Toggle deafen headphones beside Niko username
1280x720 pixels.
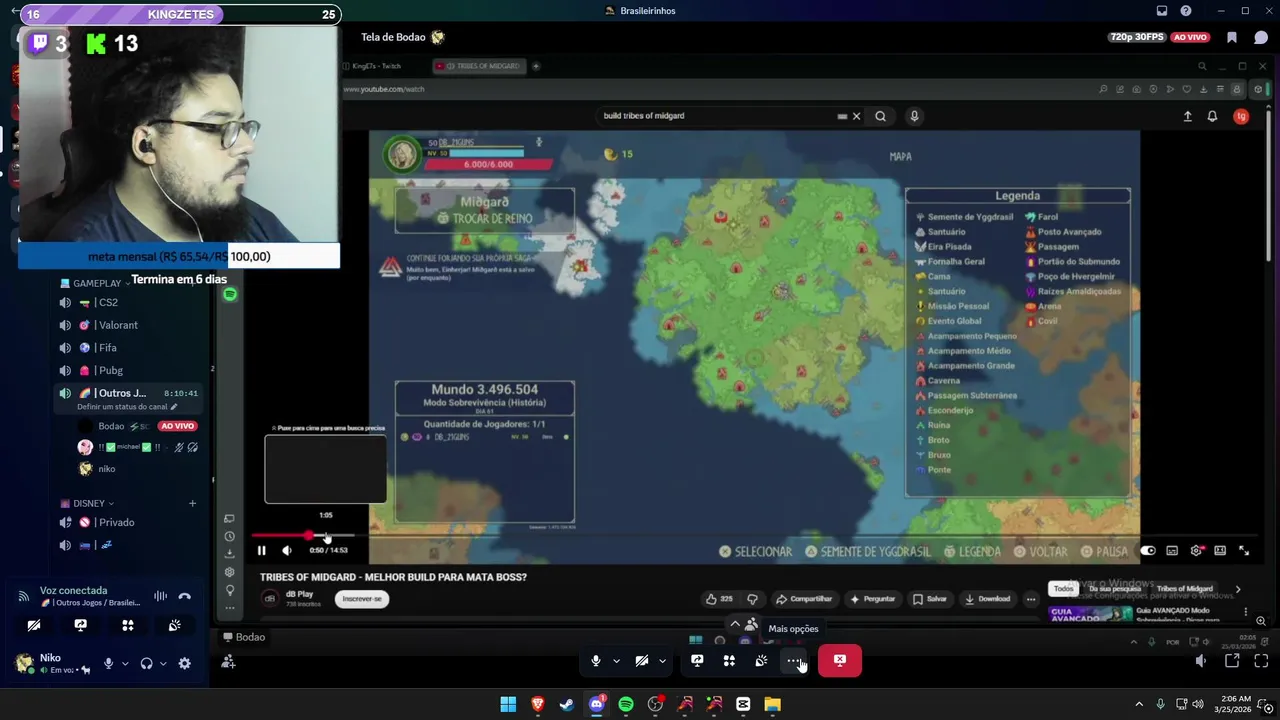click(x=147, y=663)
